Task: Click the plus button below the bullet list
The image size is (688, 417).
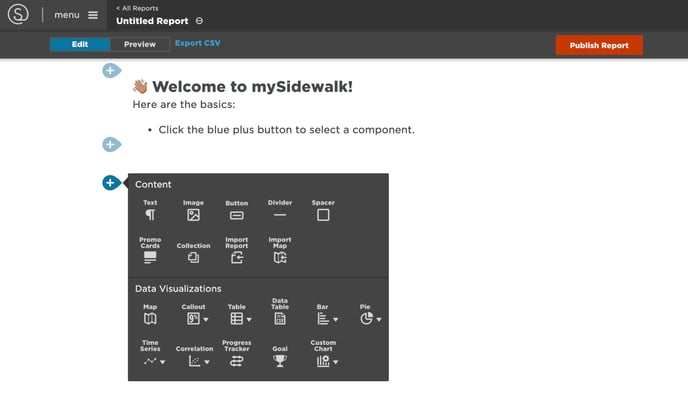Action: click(111, 144)
